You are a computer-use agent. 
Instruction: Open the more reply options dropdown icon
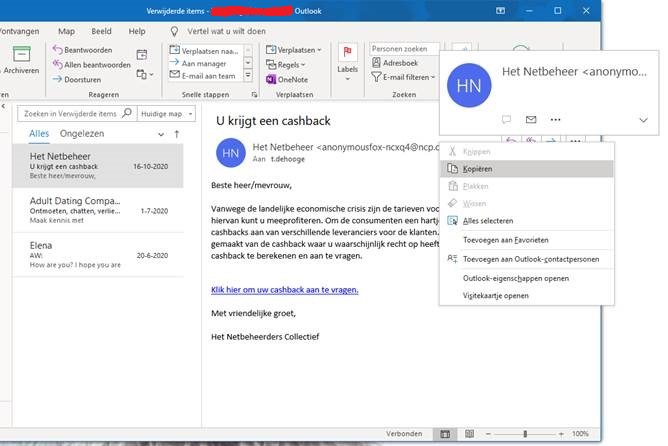[x=145, y=75]
